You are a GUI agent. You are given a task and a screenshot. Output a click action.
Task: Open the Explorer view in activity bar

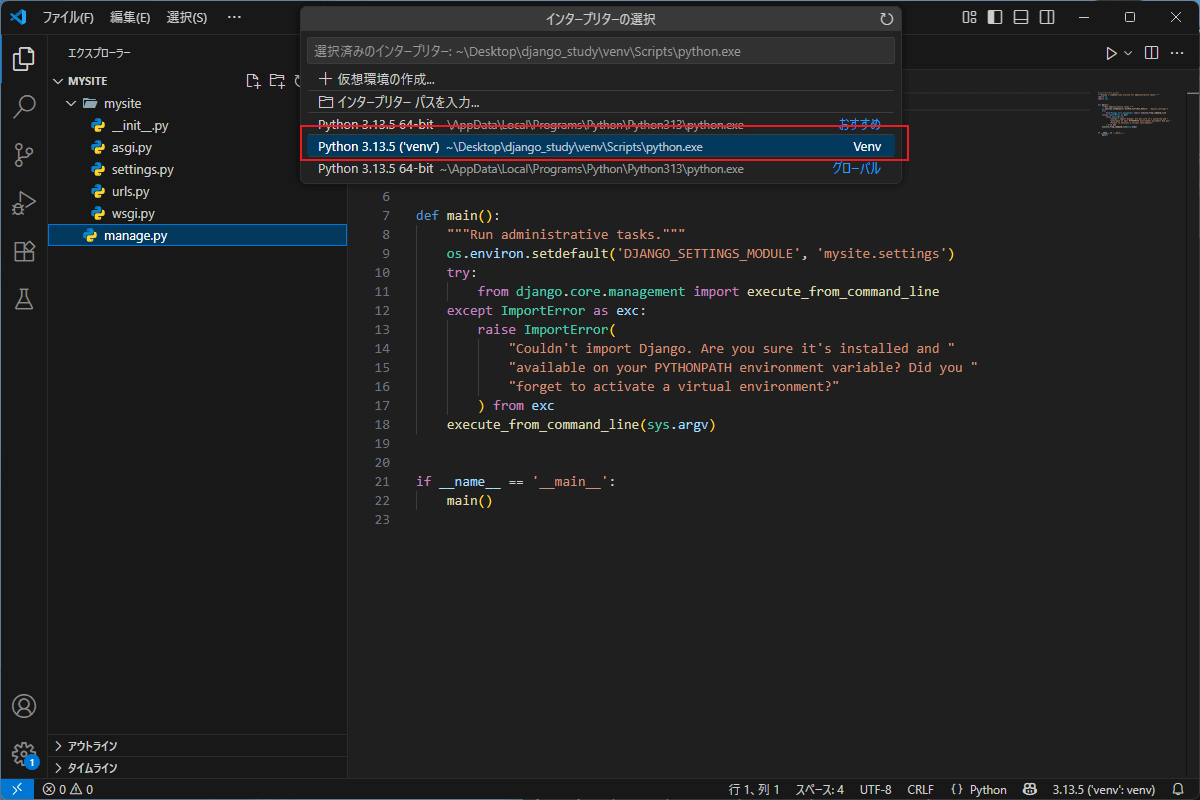click(x=24, y=59)
